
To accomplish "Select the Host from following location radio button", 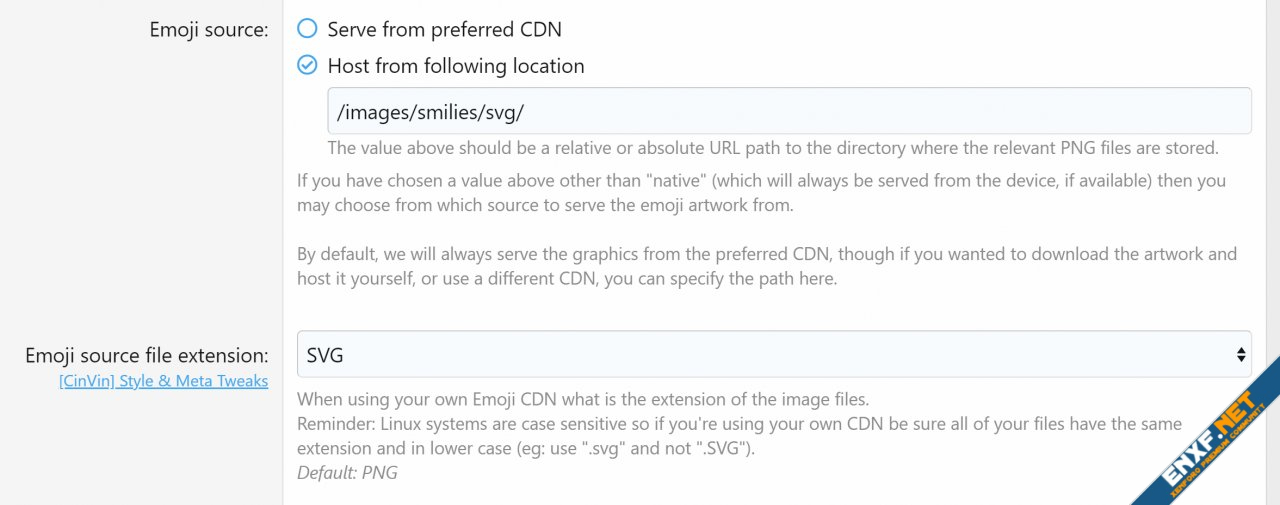I will coord(307,66).
